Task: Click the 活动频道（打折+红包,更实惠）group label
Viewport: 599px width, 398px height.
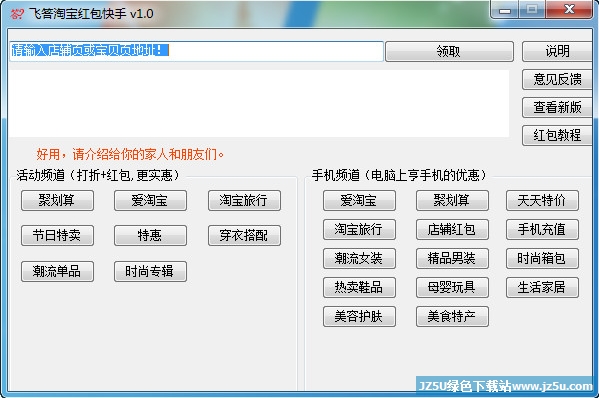Action: [x=98, y=175]
